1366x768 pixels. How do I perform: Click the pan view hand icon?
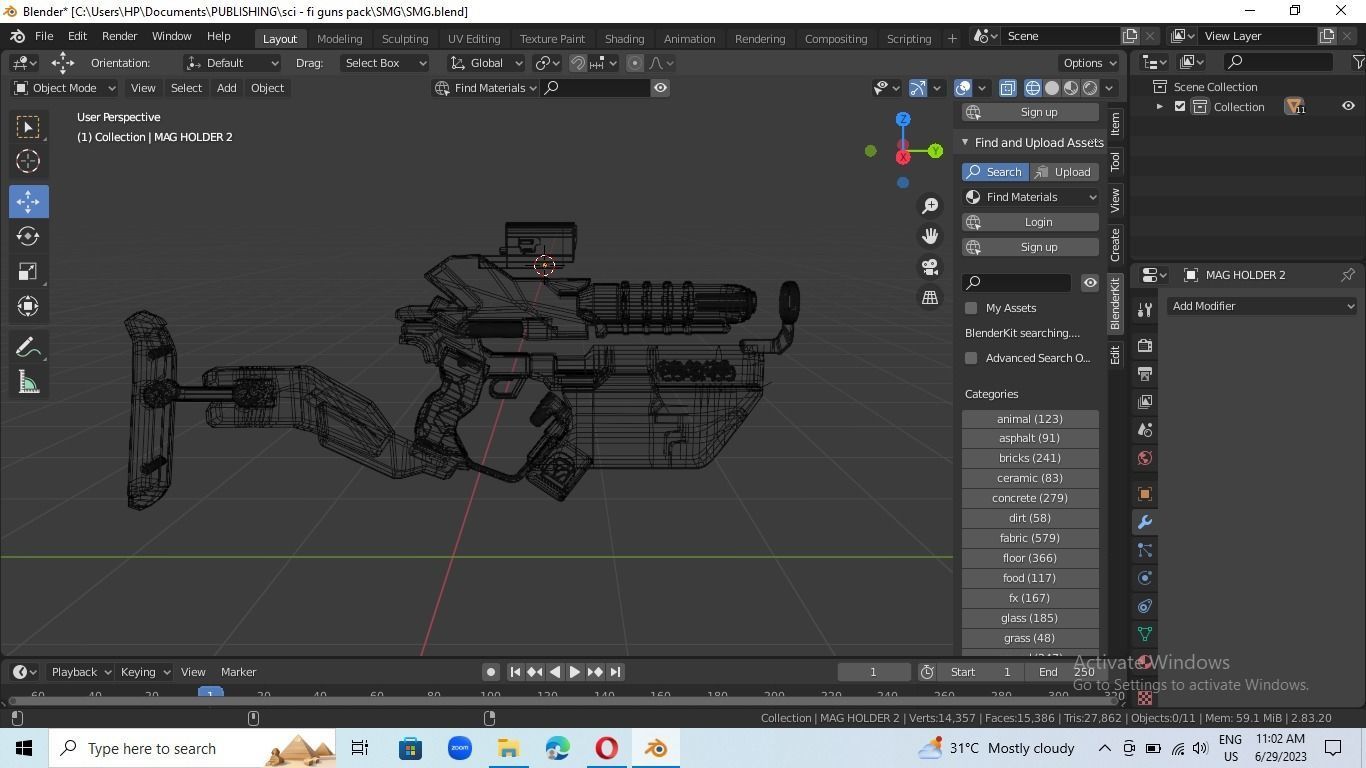930,236
